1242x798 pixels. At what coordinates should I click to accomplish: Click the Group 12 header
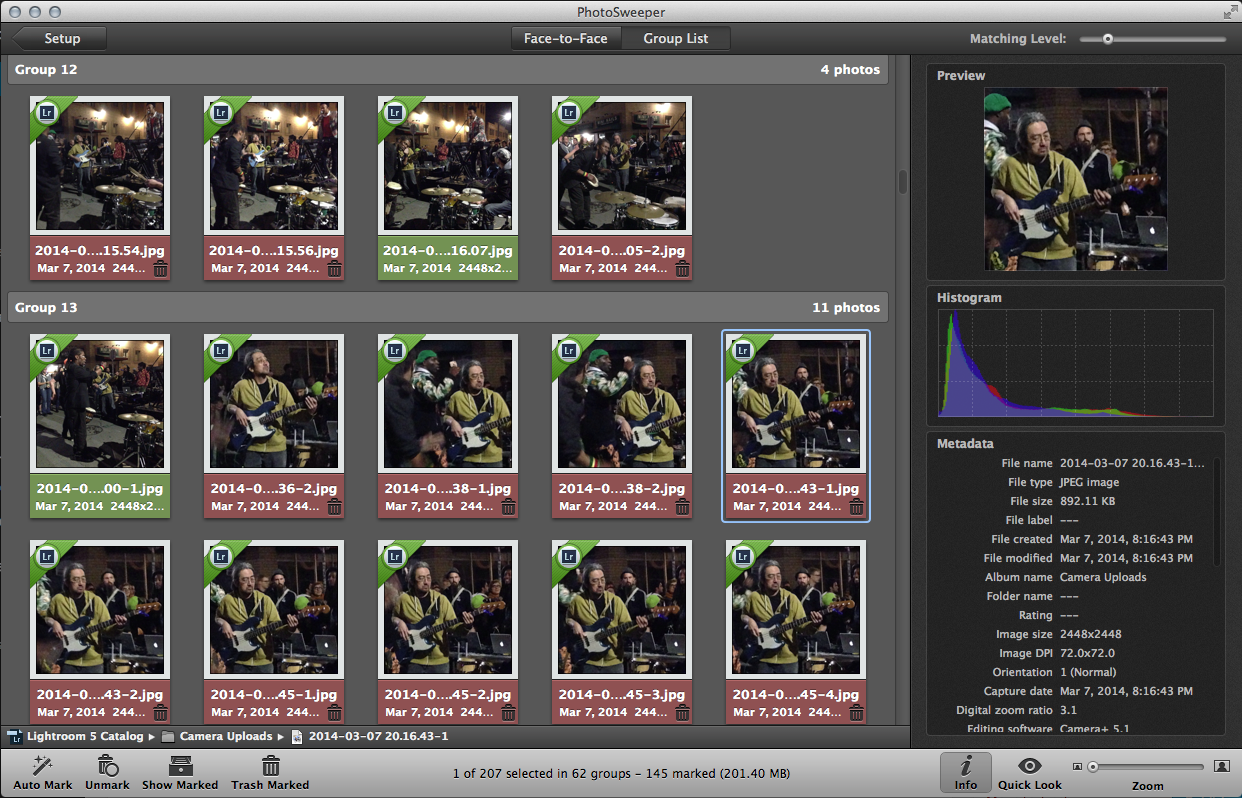pos(448,70)
